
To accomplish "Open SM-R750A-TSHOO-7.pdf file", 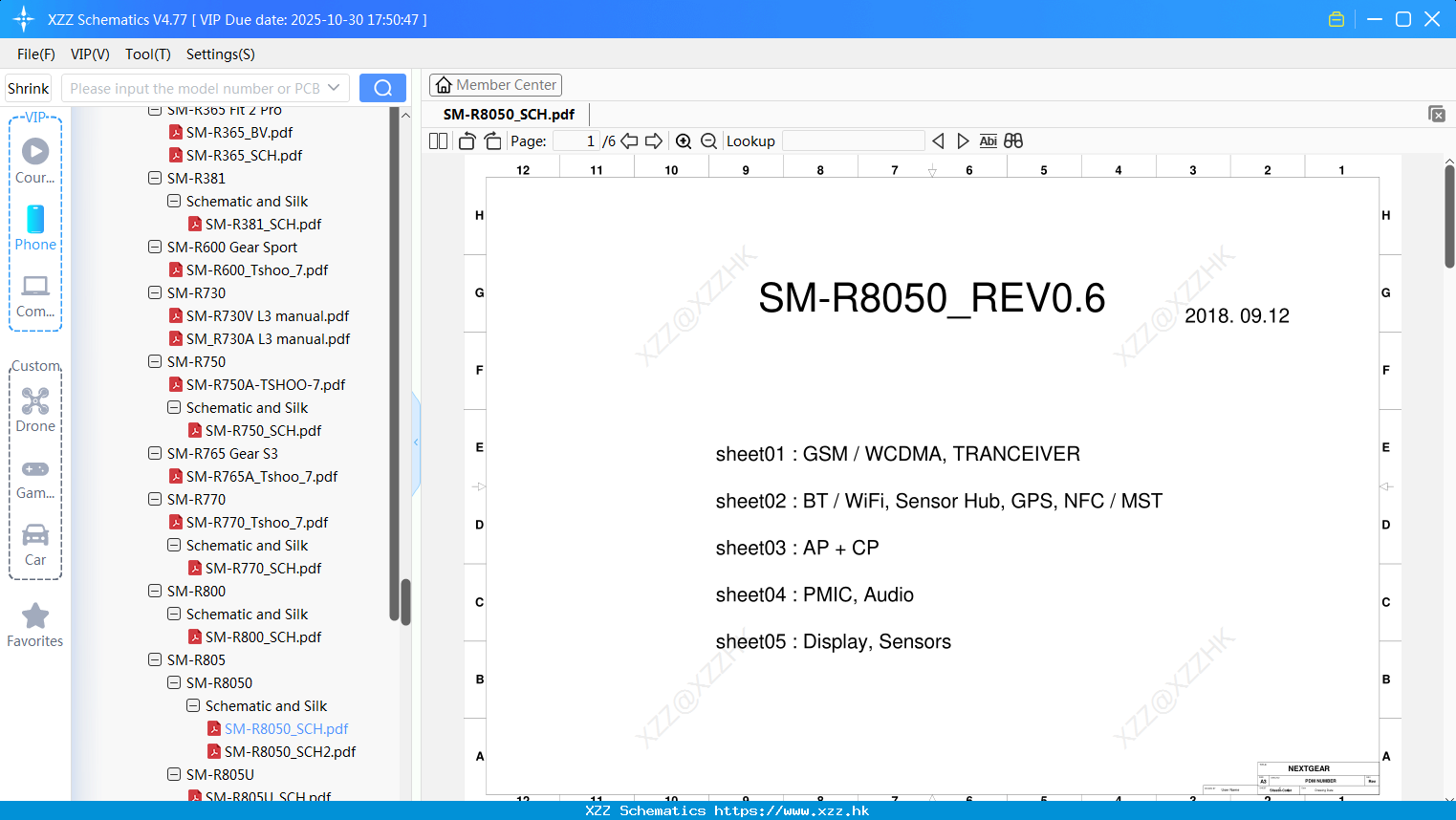I will 266,384.
